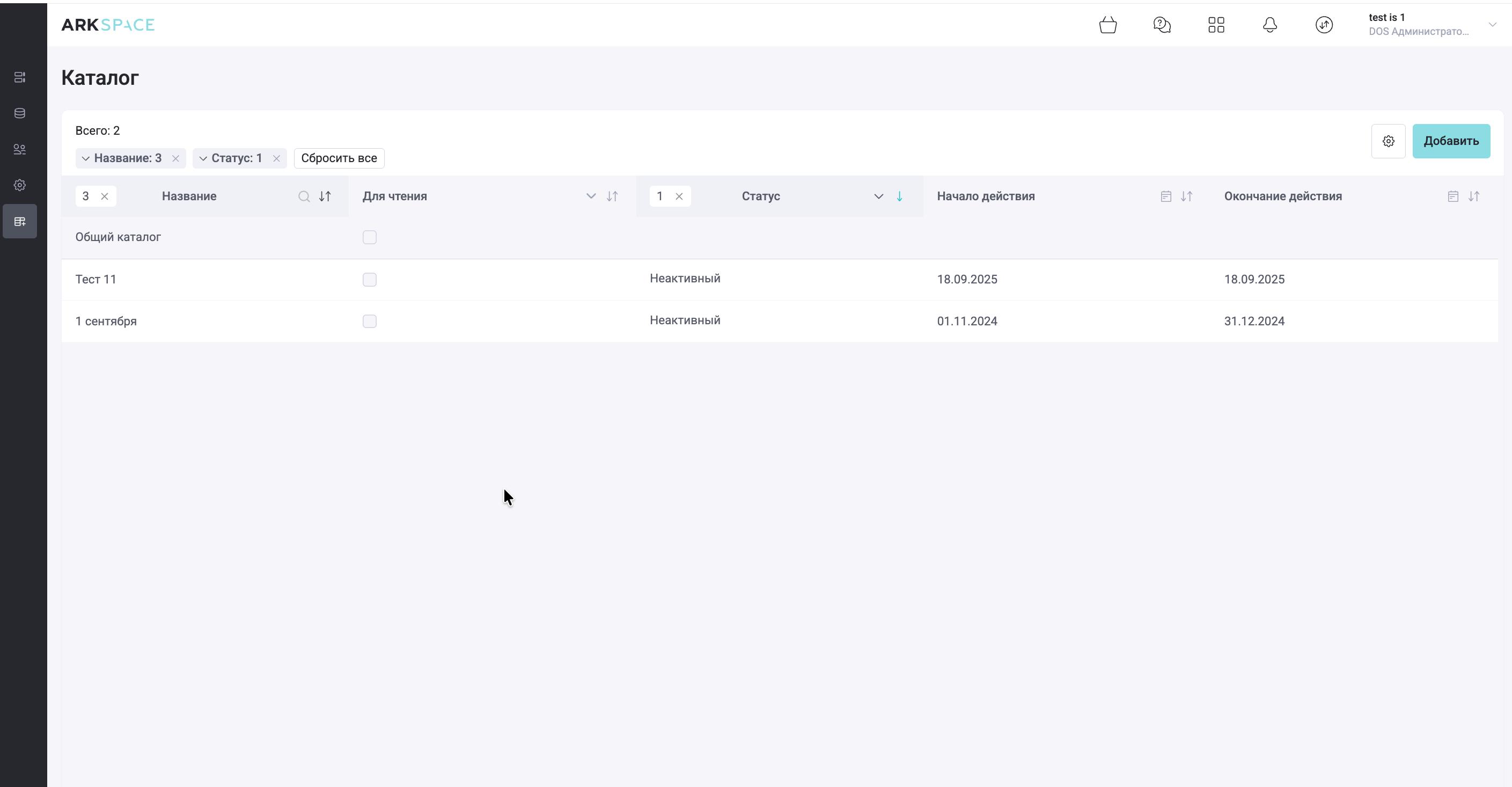The width and height of the screenshot is (1512, 787).
Task: Toggle checkbox for Тест 11 row
Action: coord(369,280)
